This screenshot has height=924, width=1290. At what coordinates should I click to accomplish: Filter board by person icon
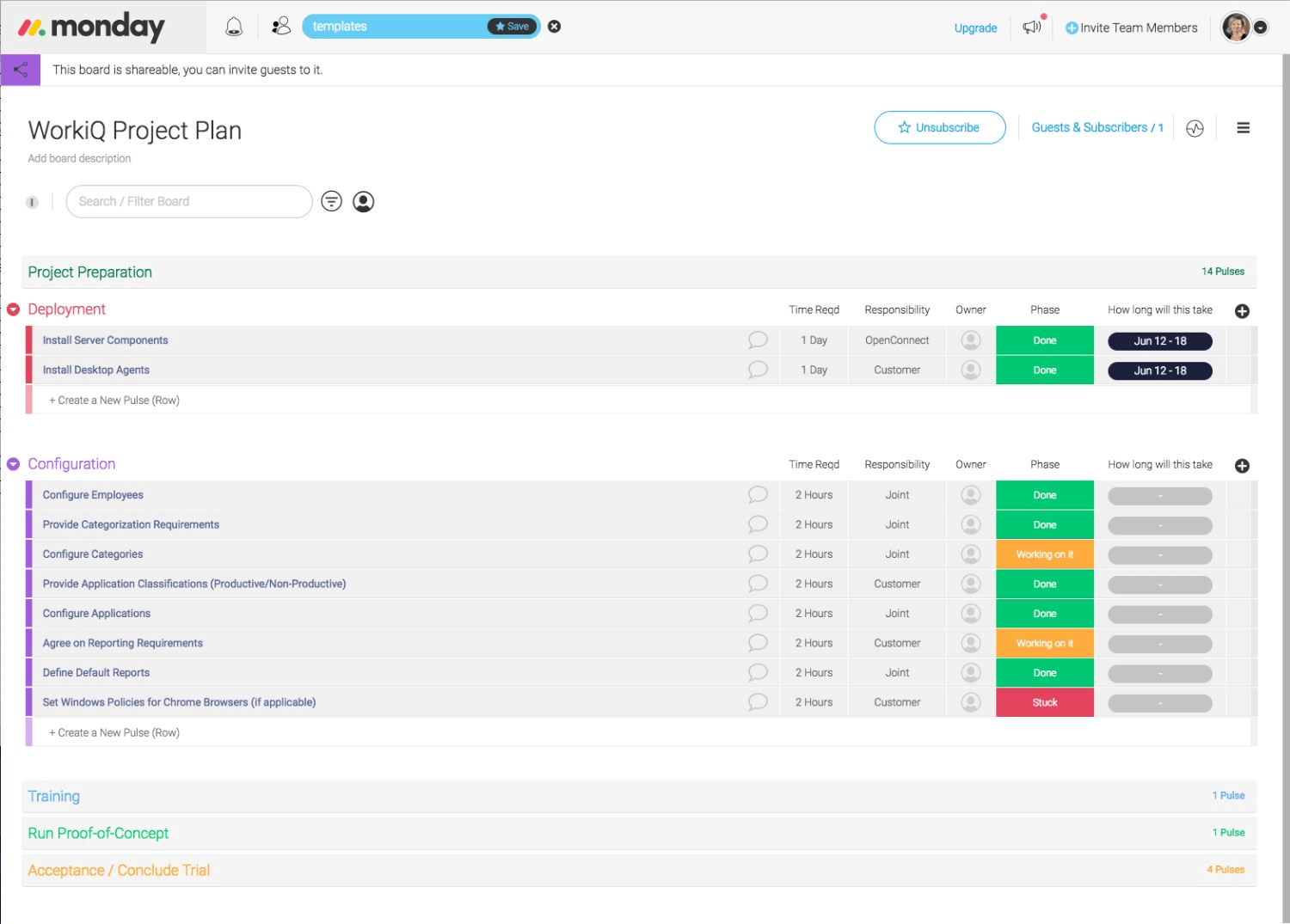(364, 201)
